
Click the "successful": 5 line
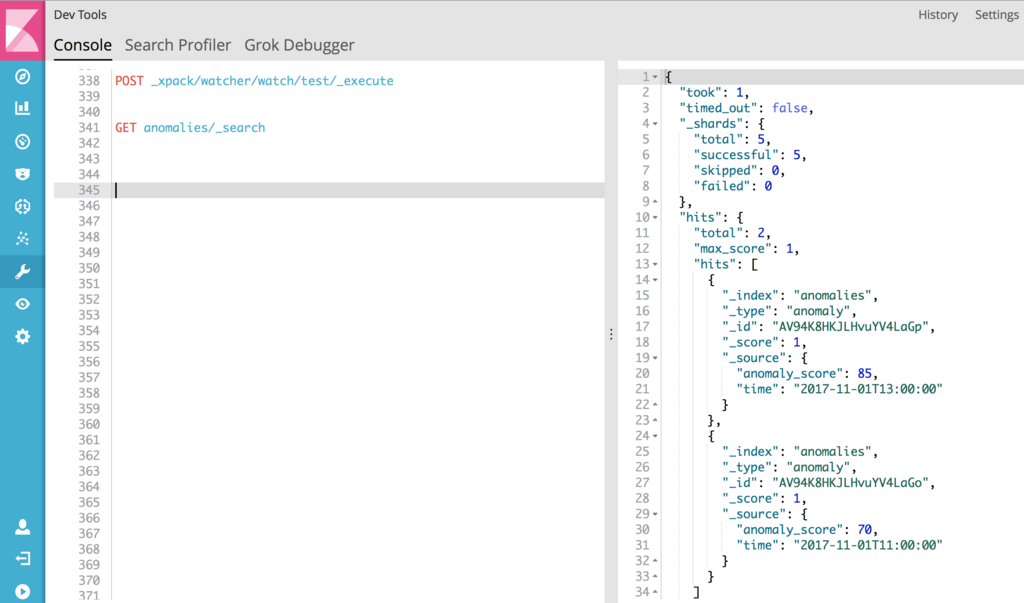click(x=750, y=155)
